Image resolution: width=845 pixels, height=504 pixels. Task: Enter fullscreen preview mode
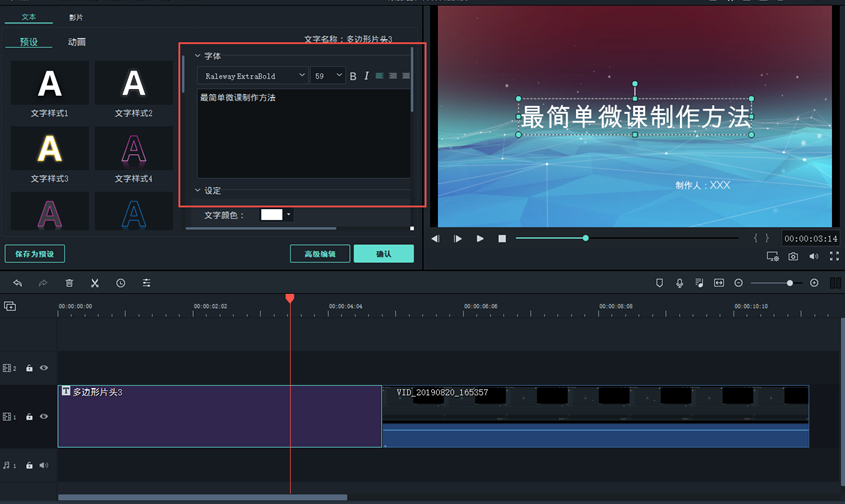tap(834, 257)
